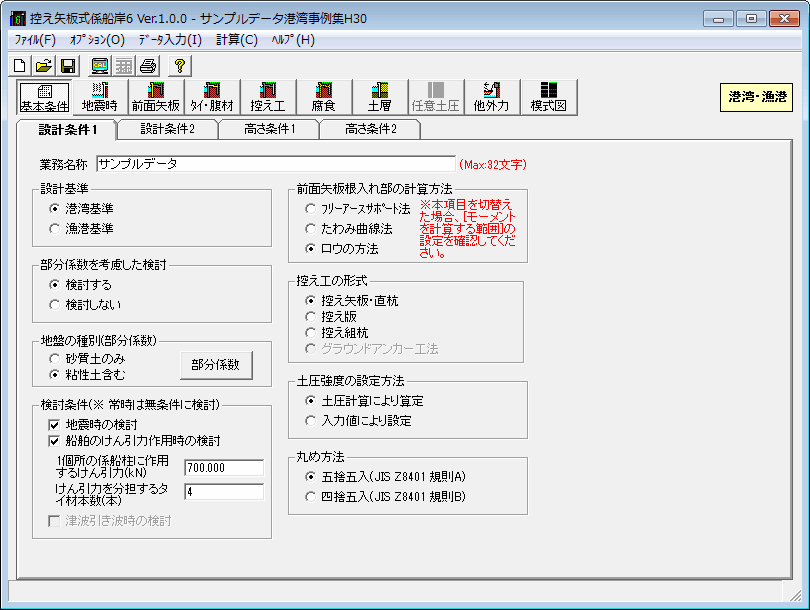810x610 pixels.
Task: Click the 業務名称 text field
Action: [x=276, y=164]
